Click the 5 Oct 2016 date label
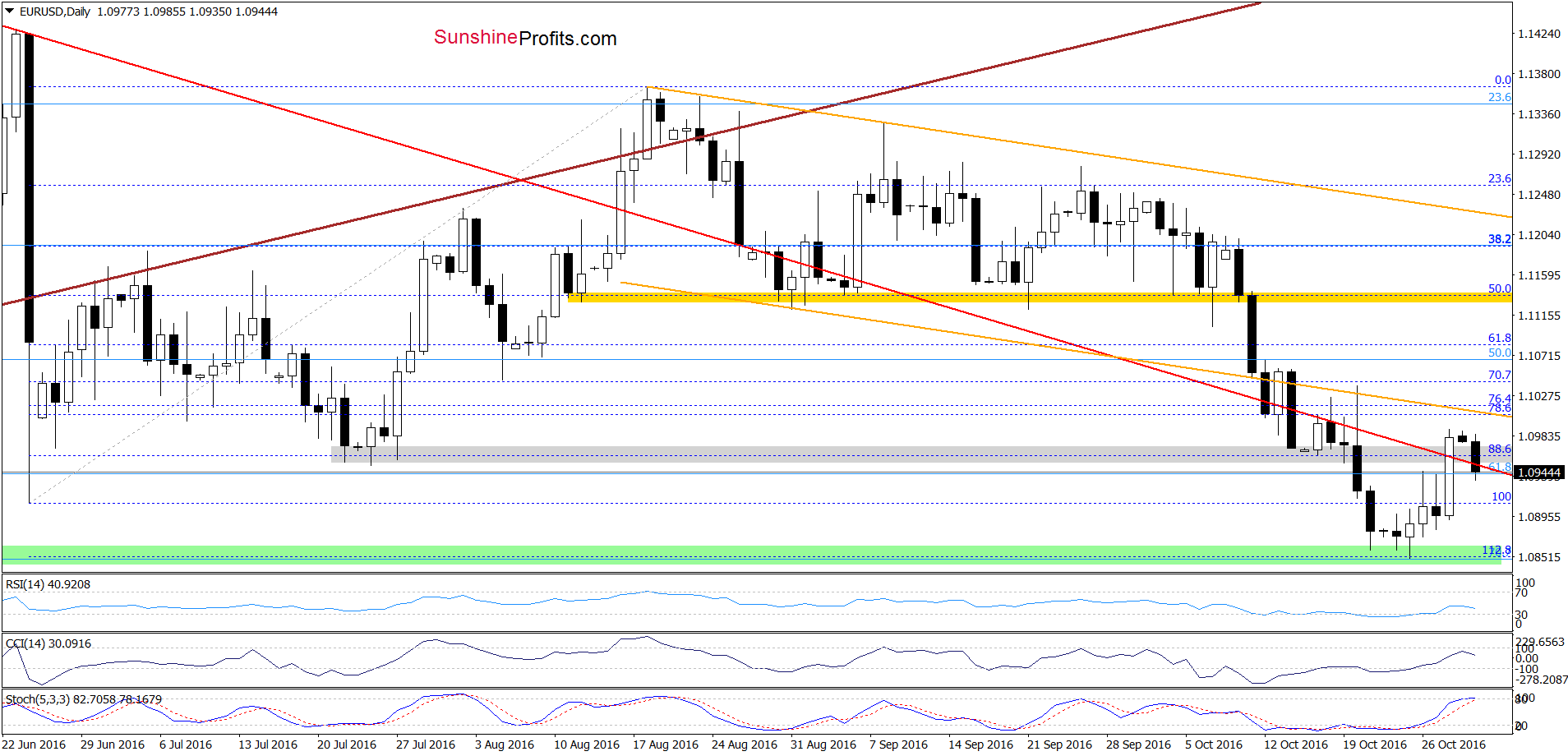 (1214, 744)
